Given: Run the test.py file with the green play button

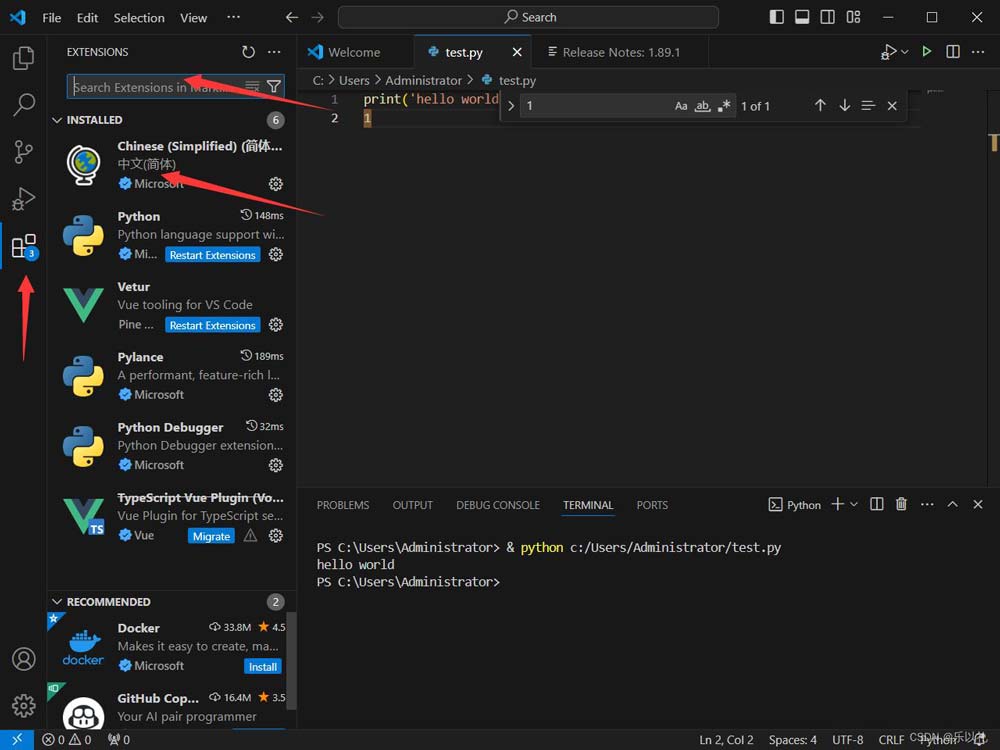Looking at the screenshot, I should click(x=925, y=51).
